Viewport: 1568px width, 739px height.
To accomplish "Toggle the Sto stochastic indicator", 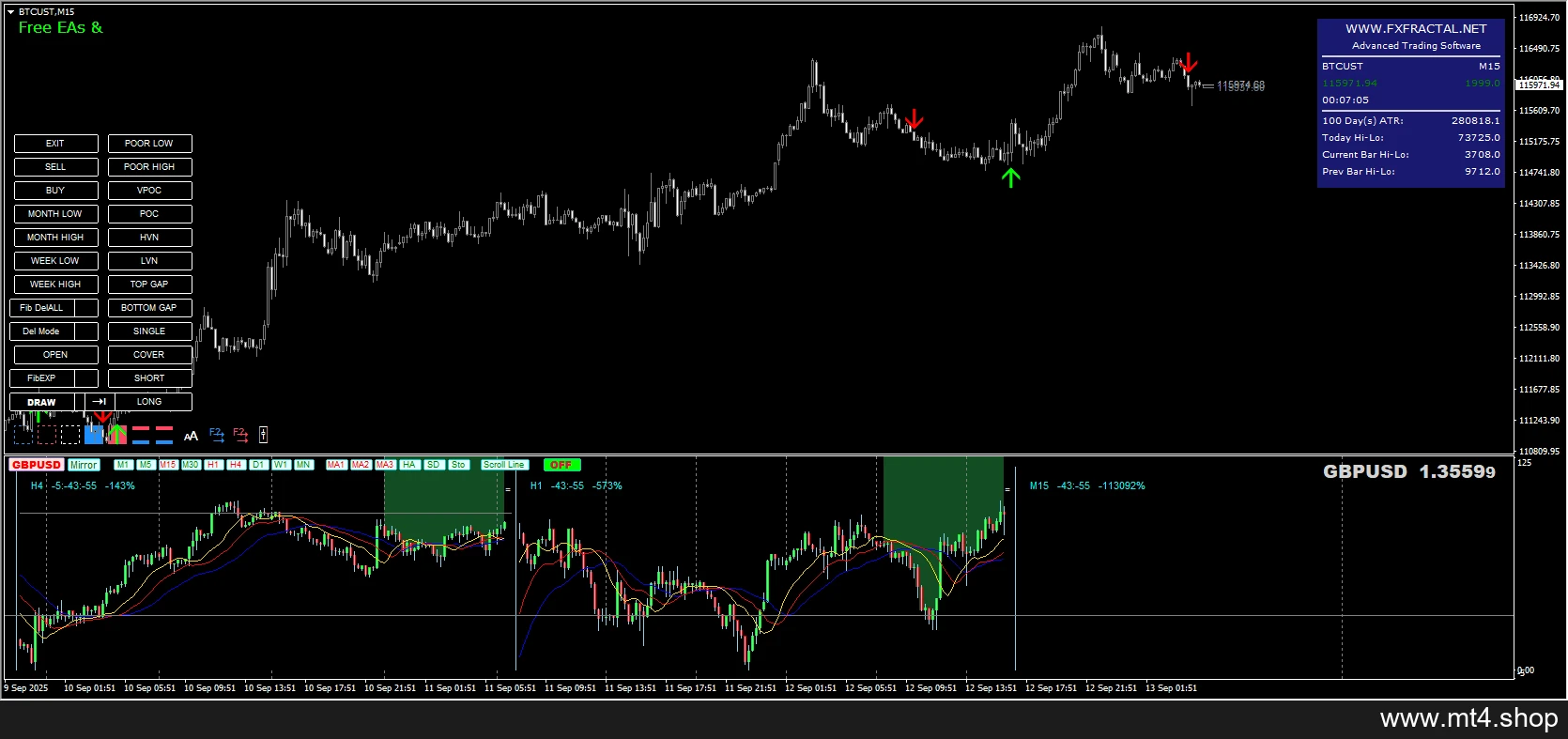I will pyautogui.click(x=458, y=465).
